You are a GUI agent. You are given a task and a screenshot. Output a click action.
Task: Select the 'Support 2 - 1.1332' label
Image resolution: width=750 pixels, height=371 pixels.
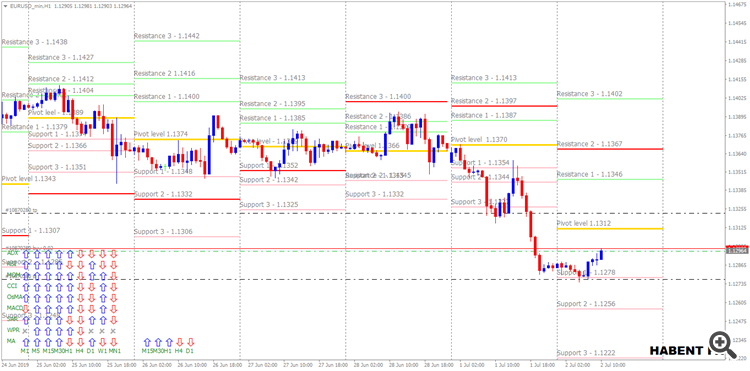tap(163, 194)
